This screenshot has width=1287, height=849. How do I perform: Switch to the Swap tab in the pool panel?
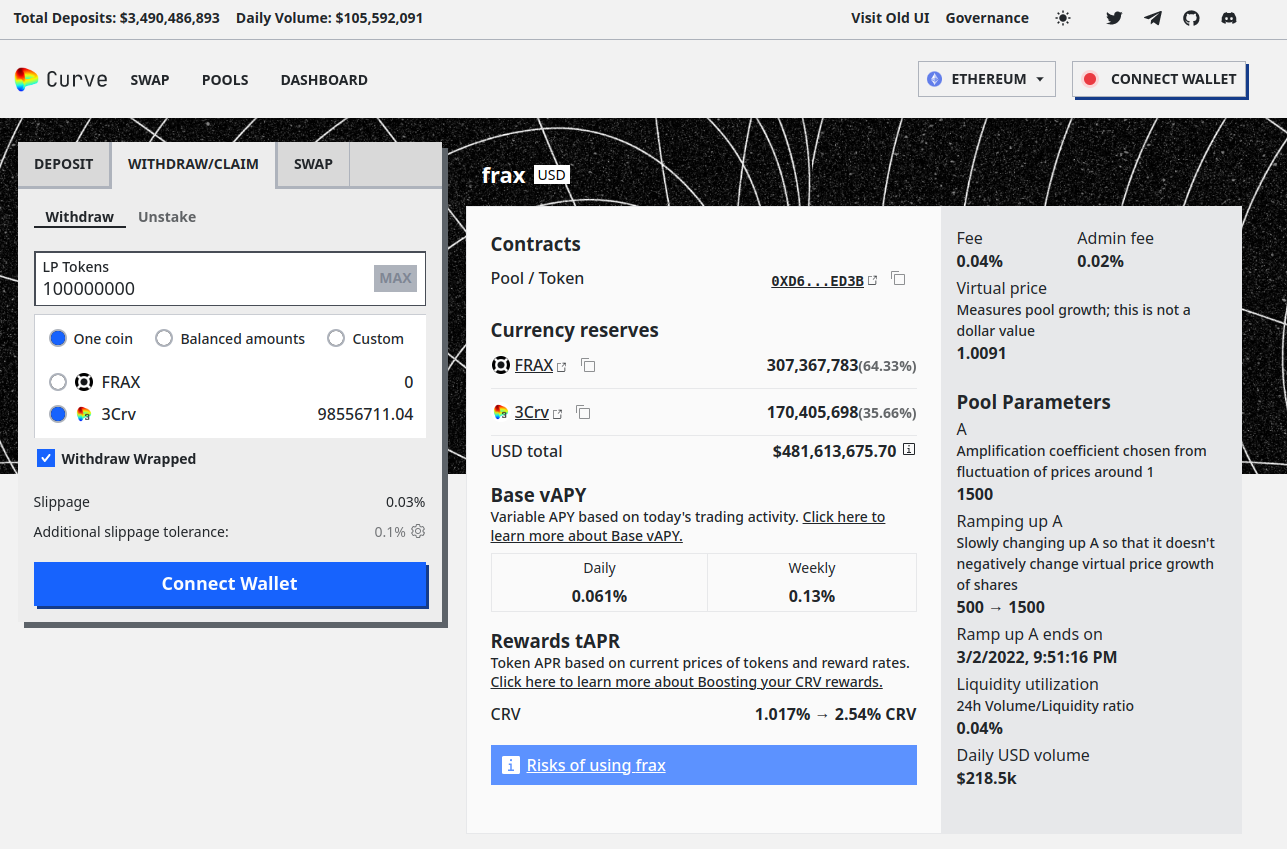pos(313,164)
